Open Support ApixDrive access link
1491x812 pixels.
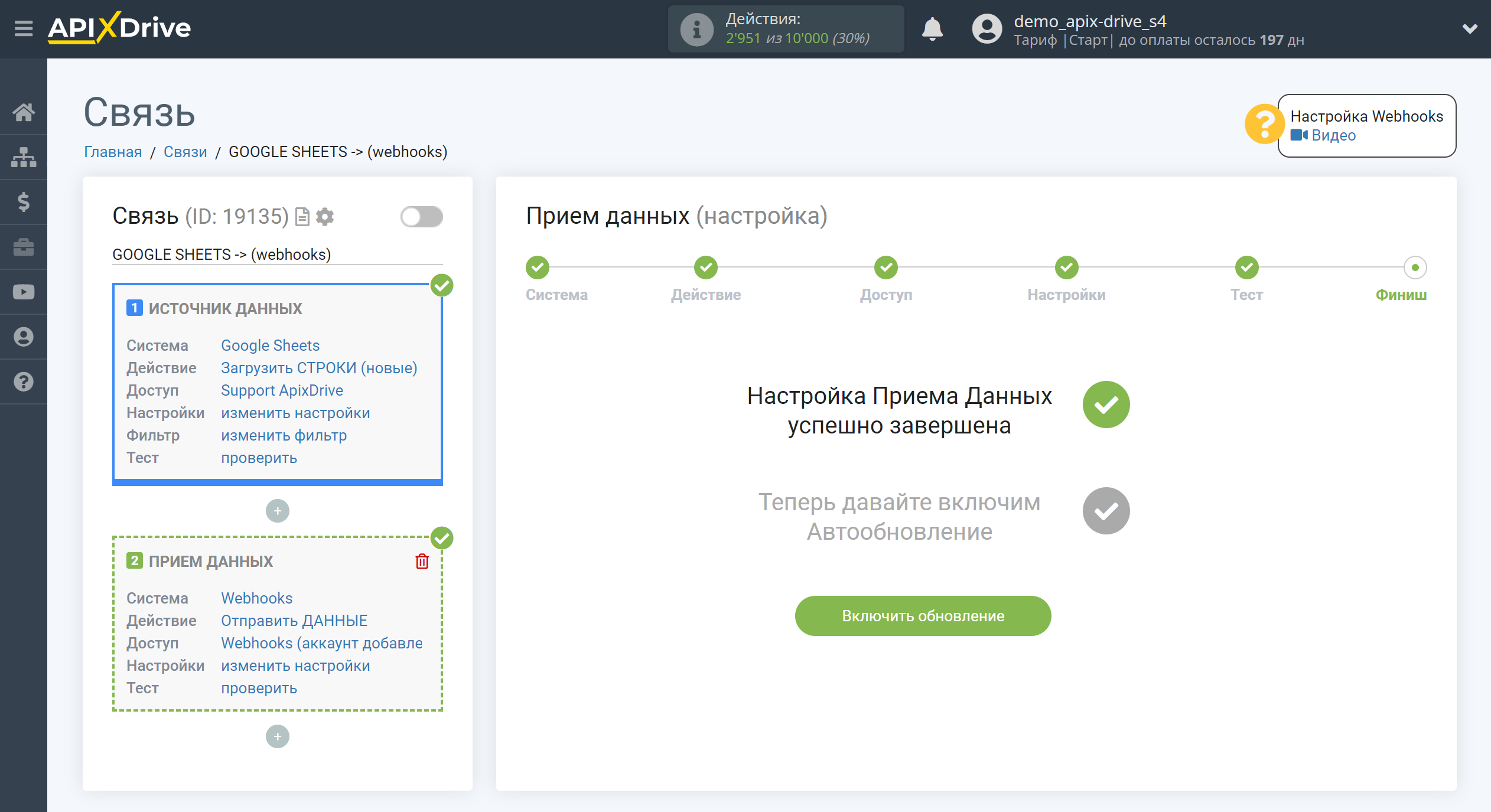pos(282,390)
